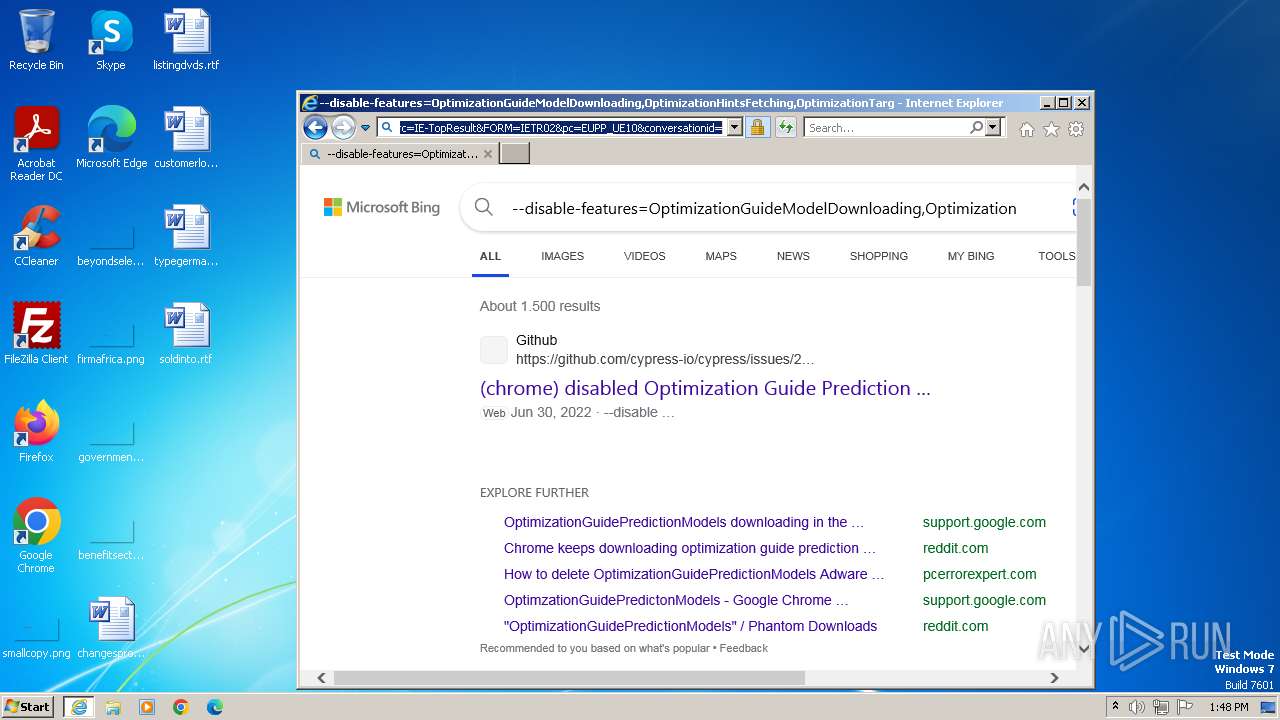The width and height of the screenshot is (1280, 720).
Task: Close the --disable-features tab
Action: pyautogui.click(x=488, y=154)
